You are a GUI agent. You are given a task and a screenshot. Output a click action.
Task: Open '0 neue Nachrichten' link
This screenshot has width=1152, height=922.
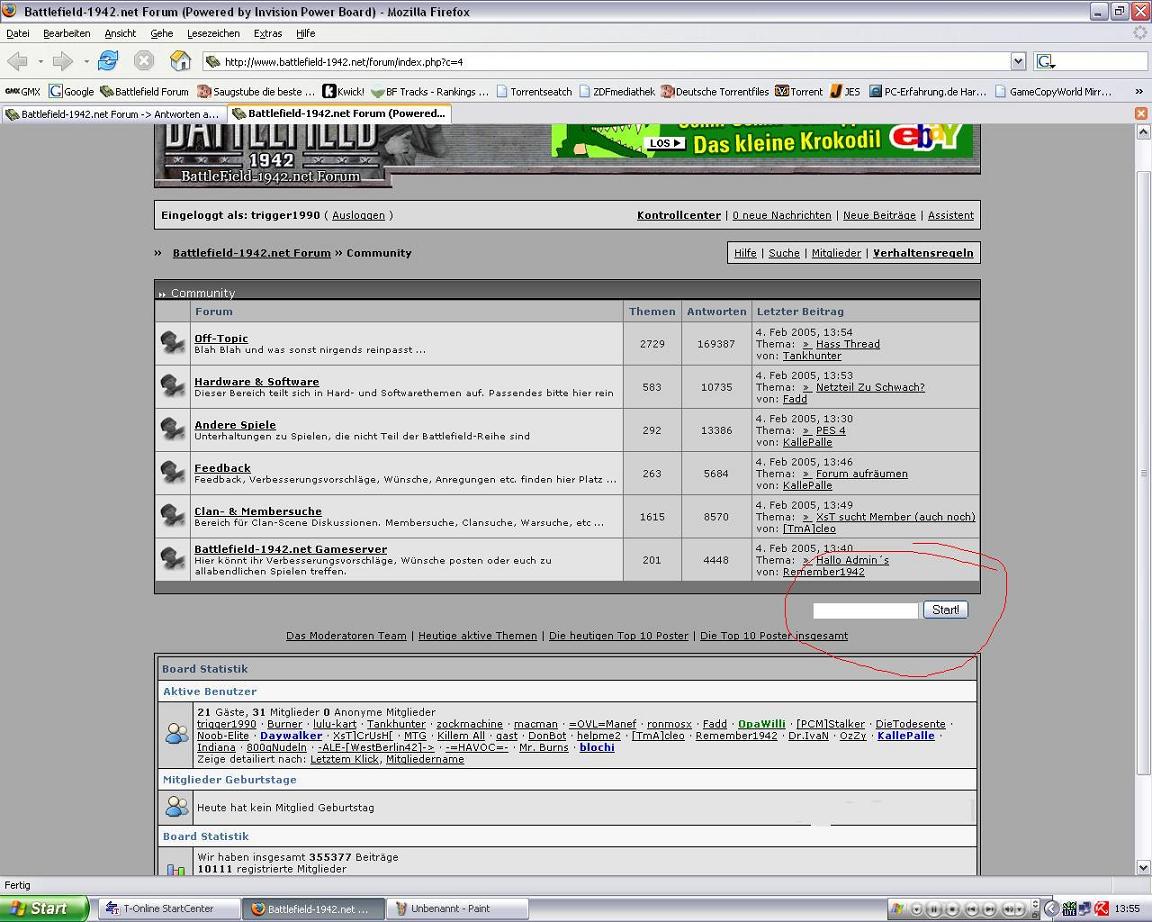(782, 215)
